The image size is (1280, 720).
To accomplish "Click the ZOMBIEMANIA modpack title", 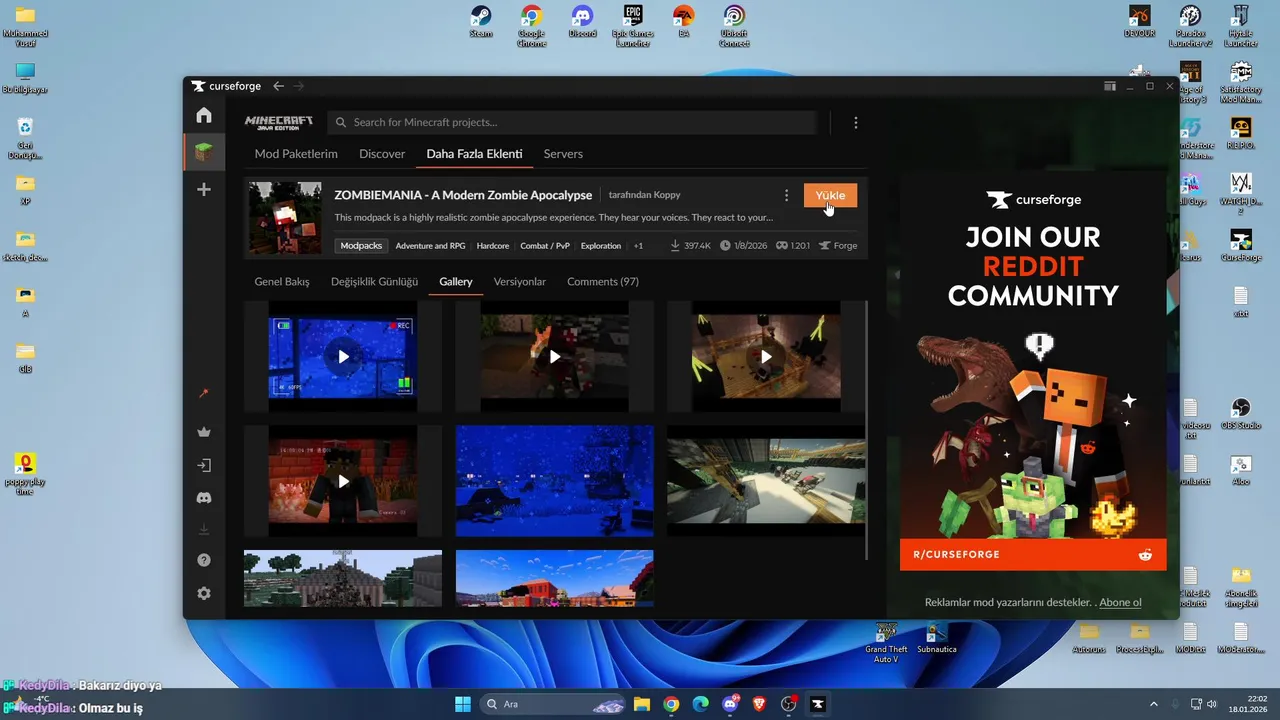I will (463, 195).
